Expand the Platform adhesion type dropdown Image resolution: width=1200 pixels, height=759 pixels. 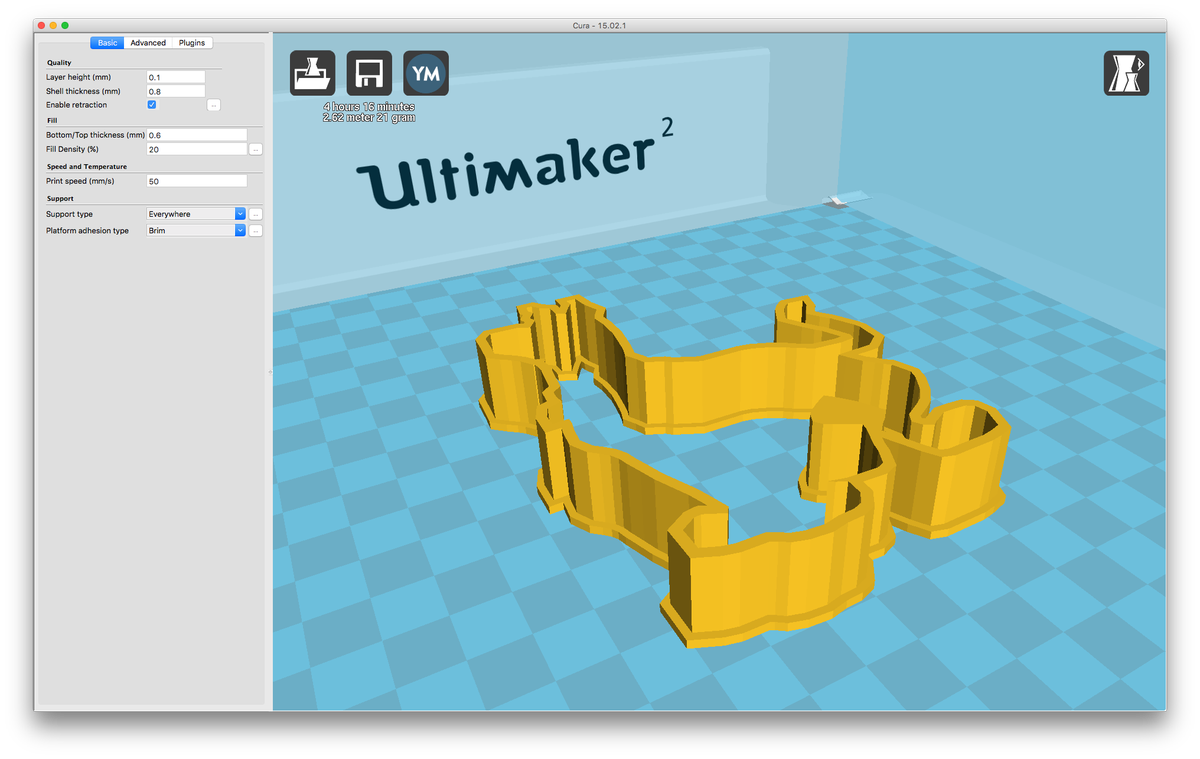pyautogui.click(x=196, y=230)
